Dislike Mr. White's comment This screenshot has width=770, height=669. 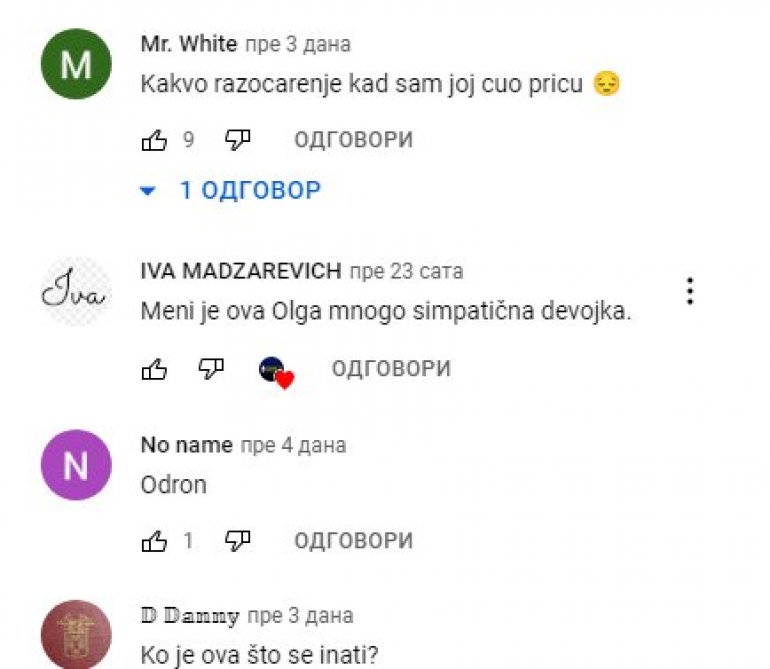tap(238, 140)
